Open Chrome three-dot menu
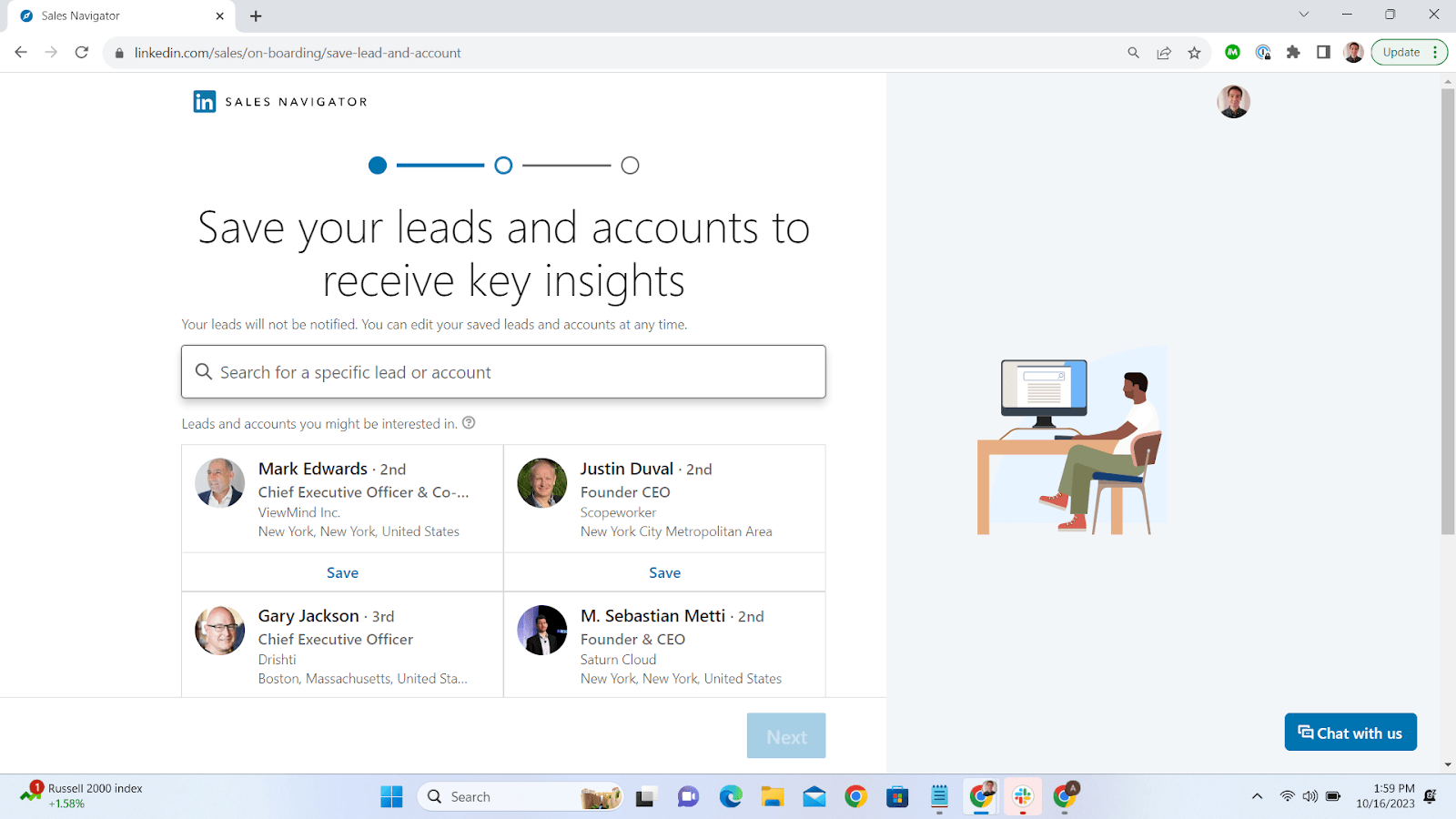This screenshot has height=819, width=1456. [1435, 53]
